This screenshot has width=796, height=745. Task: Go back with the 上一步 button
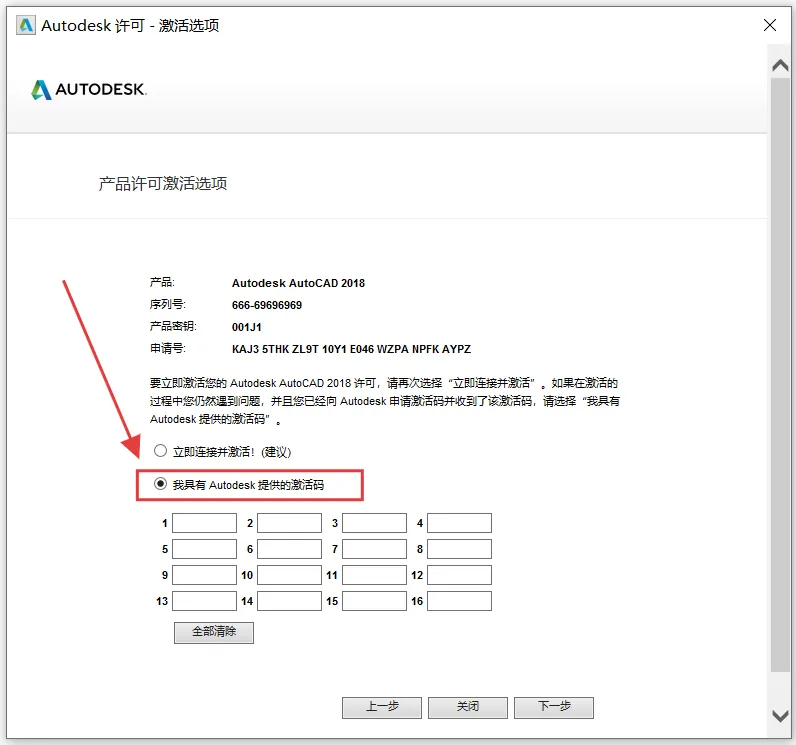382,707
